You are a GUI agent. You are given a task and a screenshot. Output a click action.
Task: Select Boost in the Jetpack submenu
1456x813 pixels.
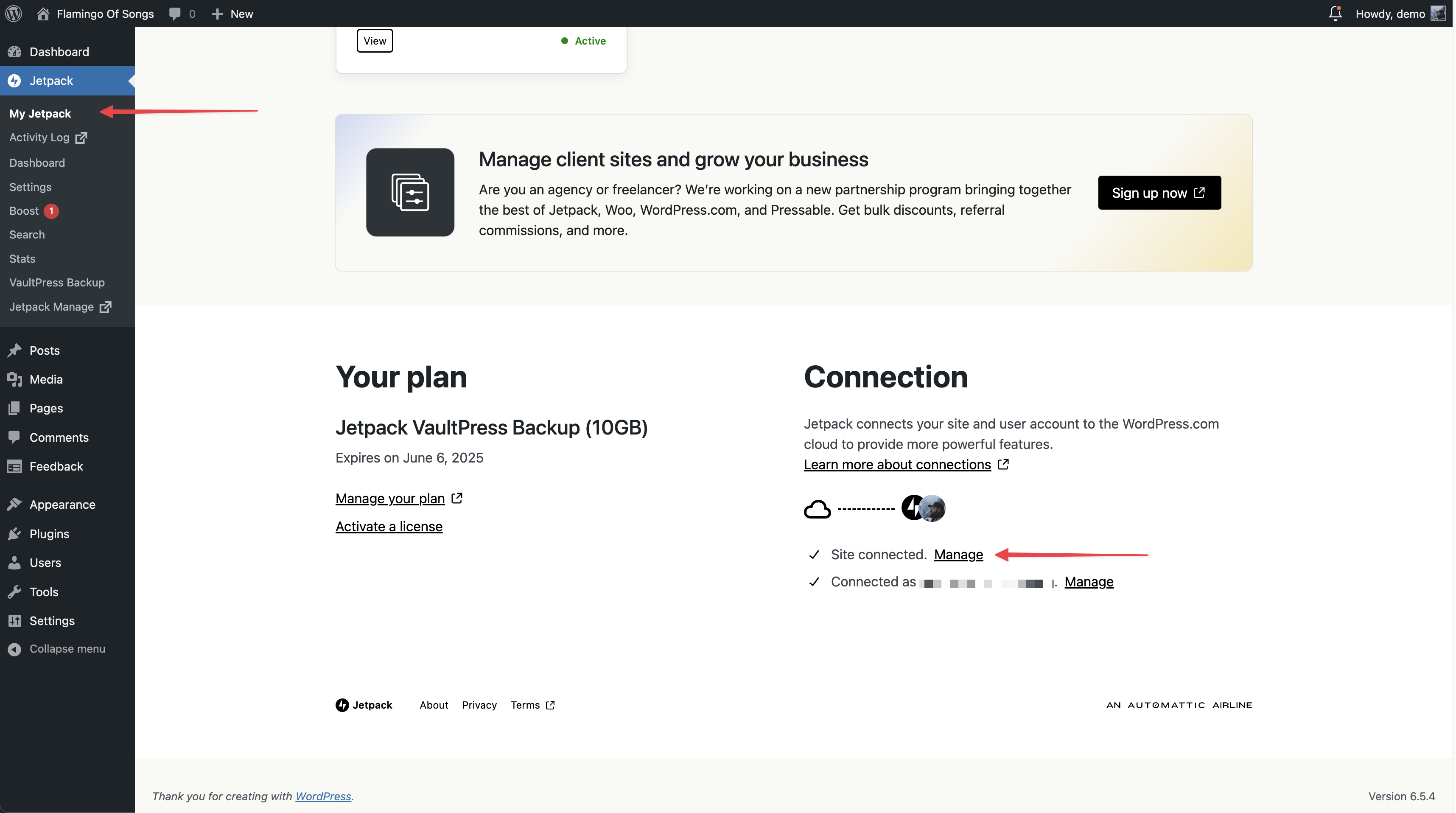tap(24, 211)
